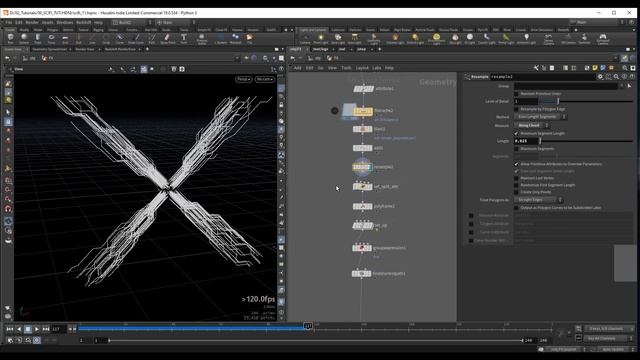Enable Randomize First Segment Length checkbox

(x=516, y=185)
